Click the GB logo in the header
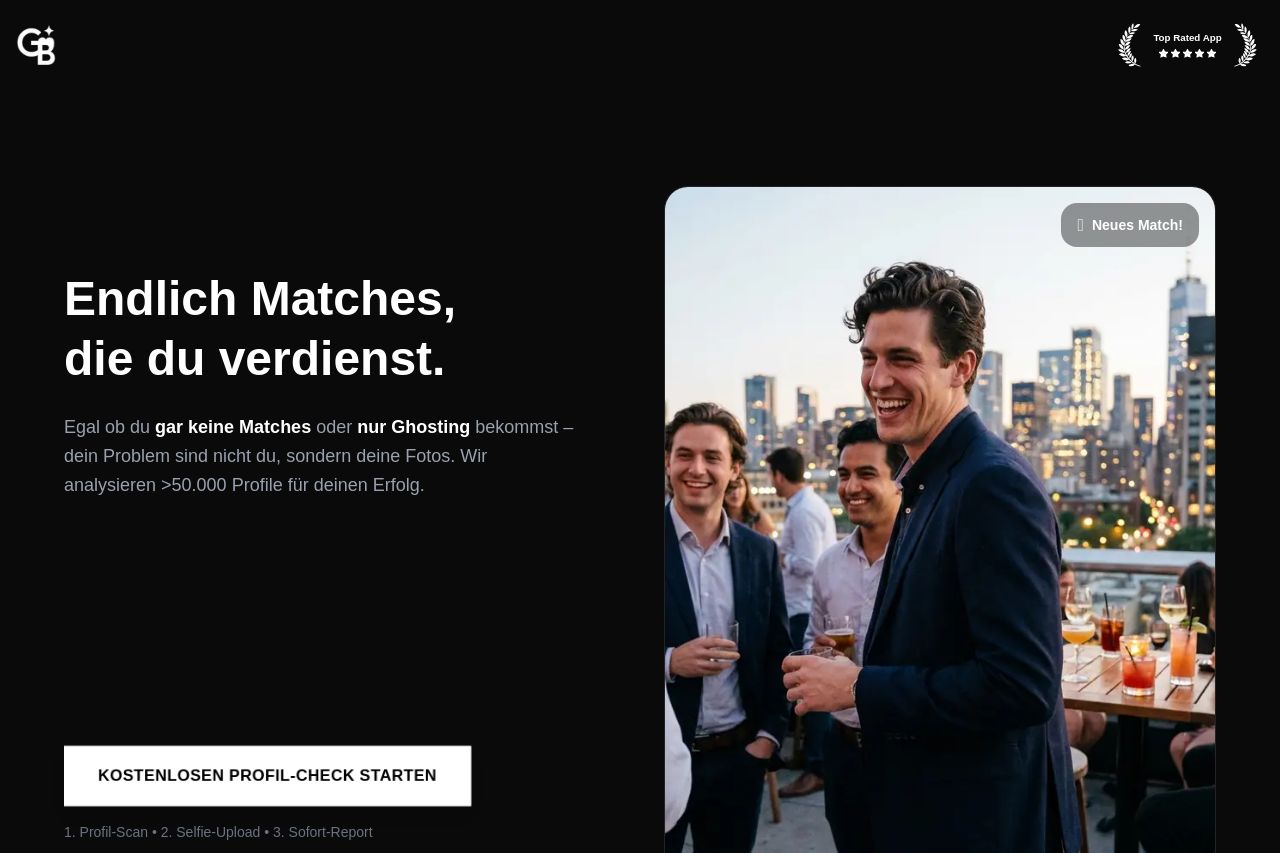The height and width of the screenshot is (853, 1280). (x=36, y=46)
